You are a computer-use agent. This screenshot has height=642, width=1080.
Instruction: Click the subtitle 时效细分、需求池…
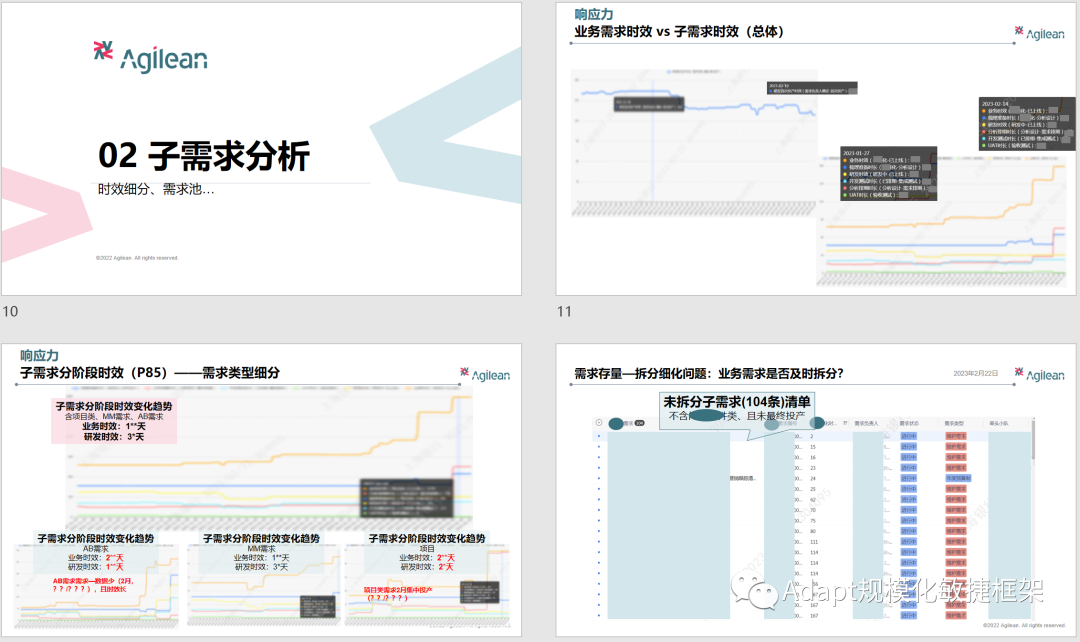coord(156,189)
